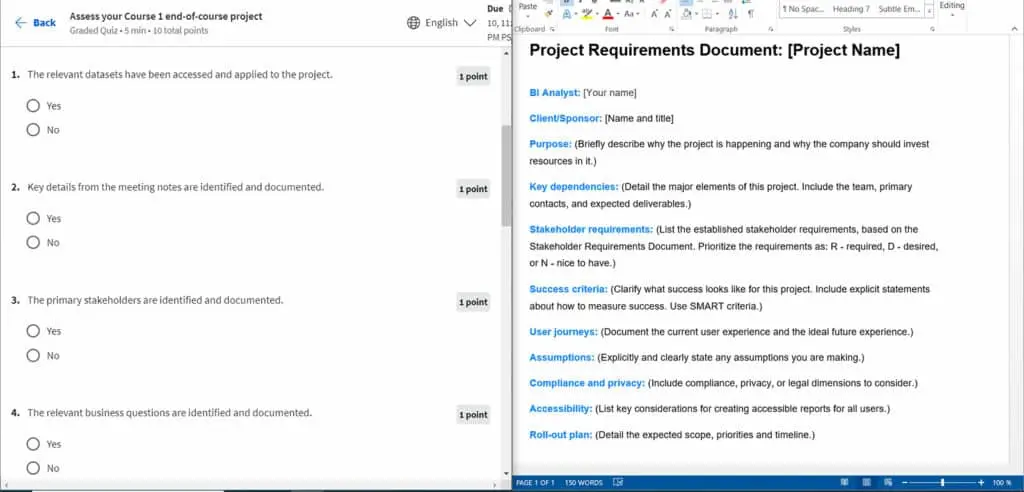The image size is (1024, 492).
Task: Click the Grow Font icon
Action: 654,14
